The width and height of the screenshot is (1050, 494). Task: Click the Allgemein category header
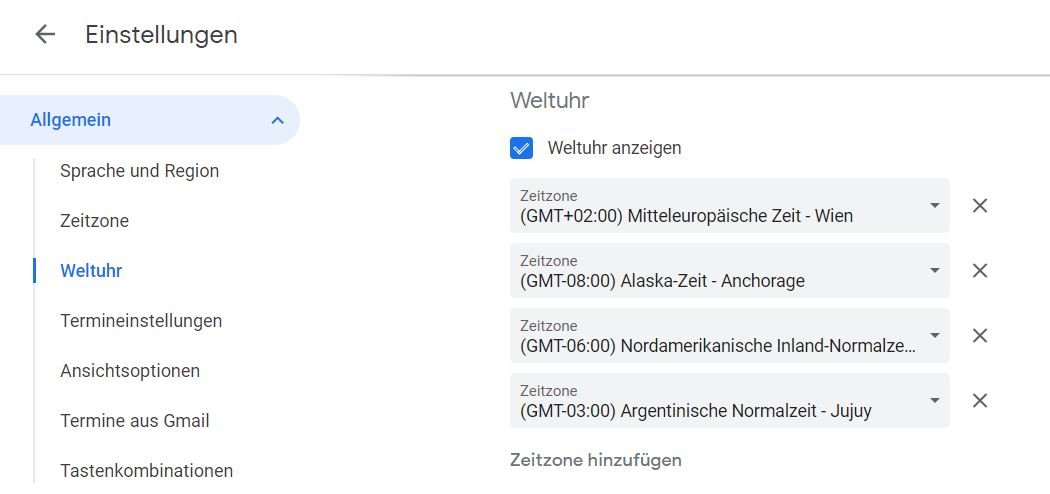coord(71,121)
